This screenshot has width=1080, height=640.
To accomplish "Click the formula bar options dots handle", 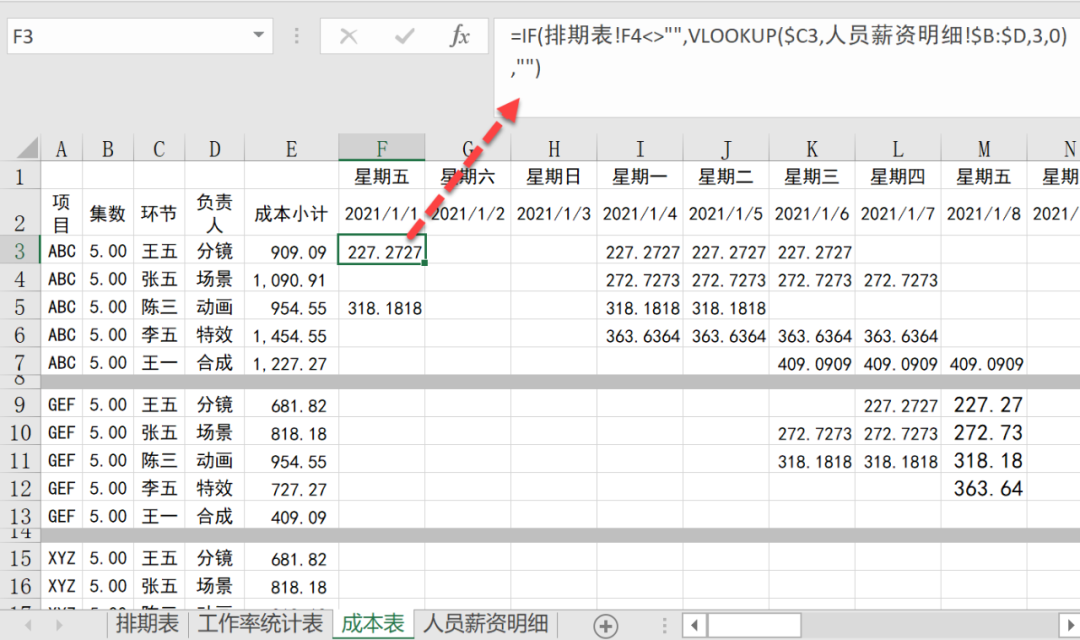I will 297,36.
